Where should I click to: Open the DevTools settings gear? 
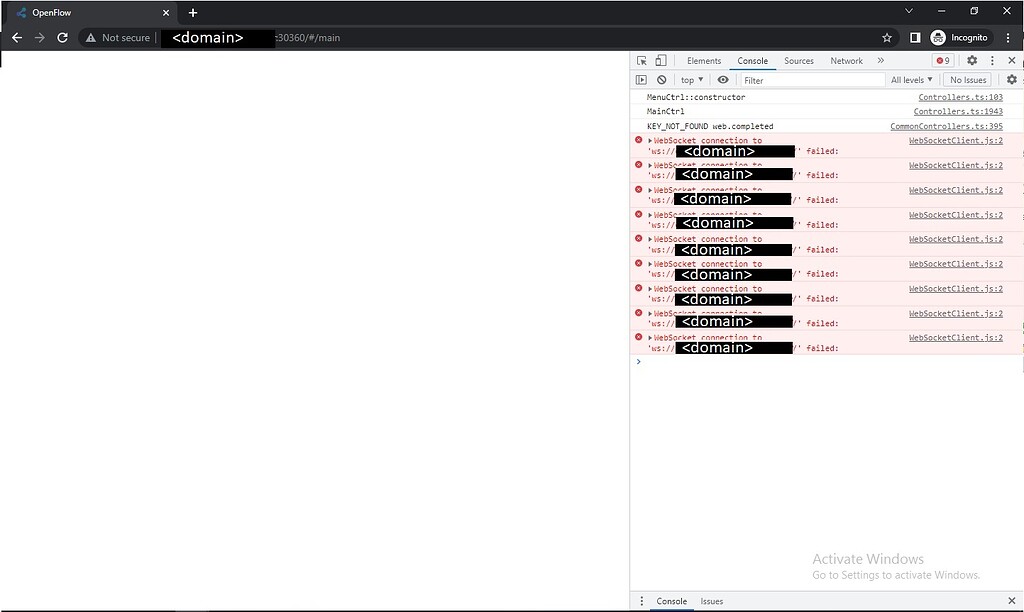tap(972, 60)
